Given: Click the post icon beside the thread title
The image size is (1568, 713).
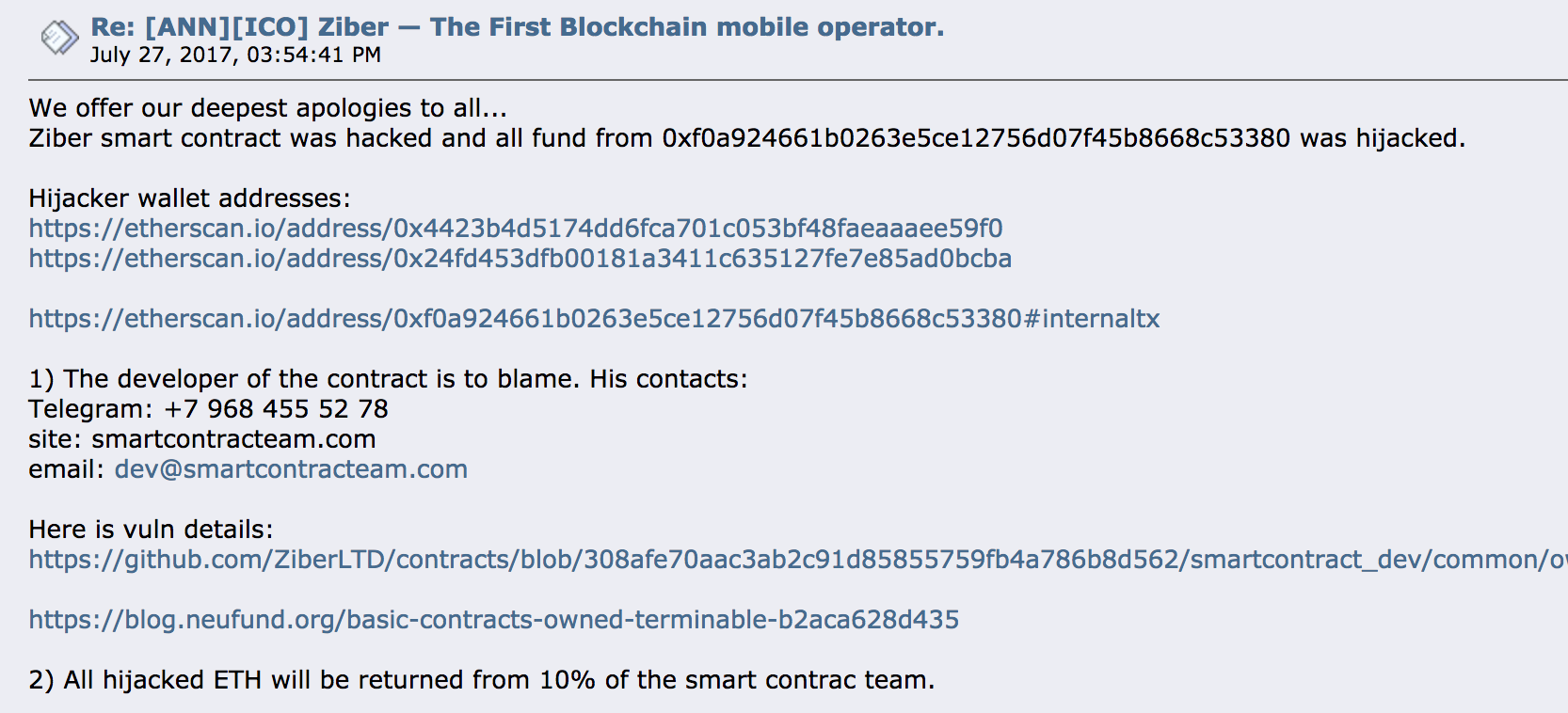Looking at the screenshot, I should (59, 38).
